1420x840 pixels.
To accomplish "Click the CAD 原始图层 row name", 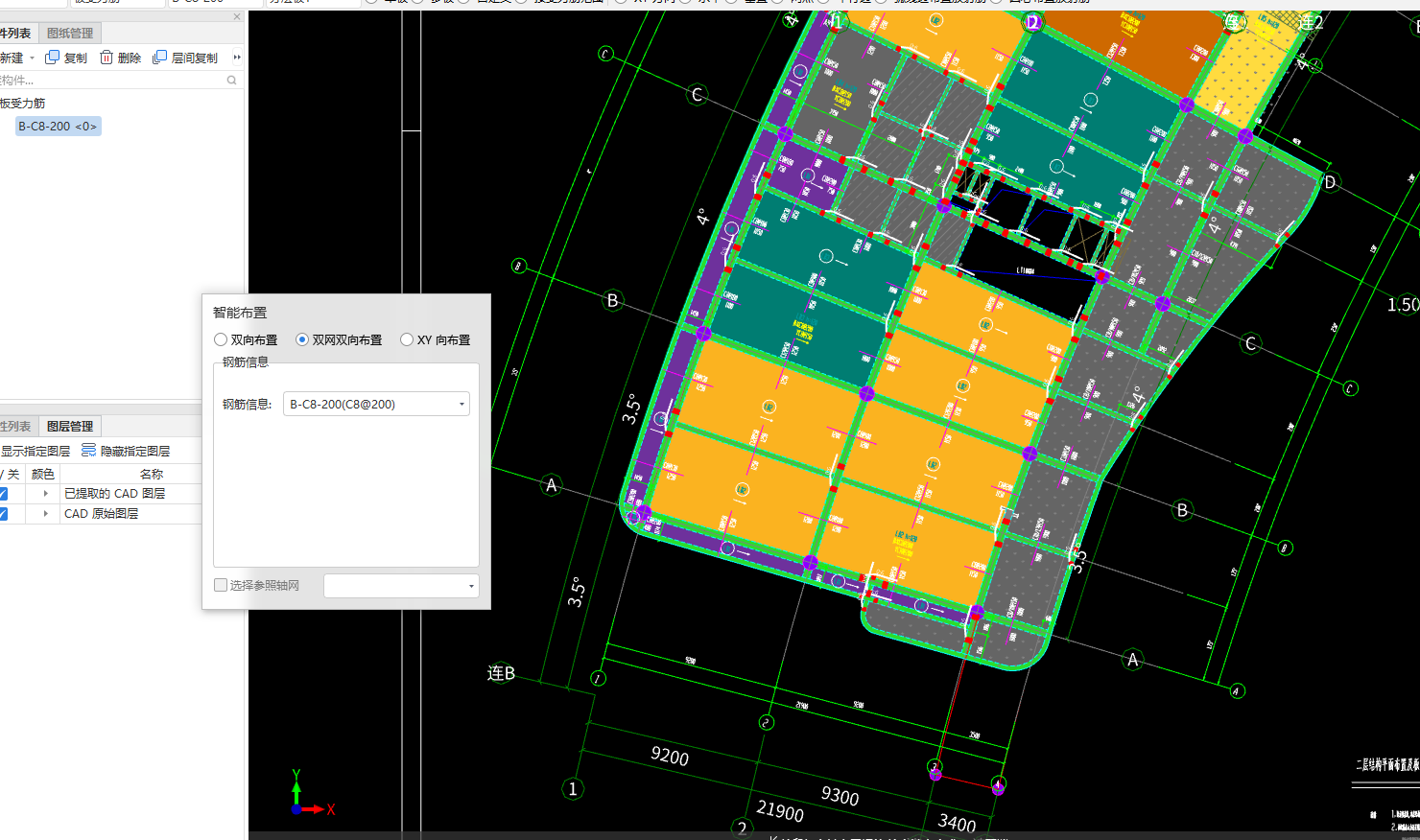I will 101,514.
